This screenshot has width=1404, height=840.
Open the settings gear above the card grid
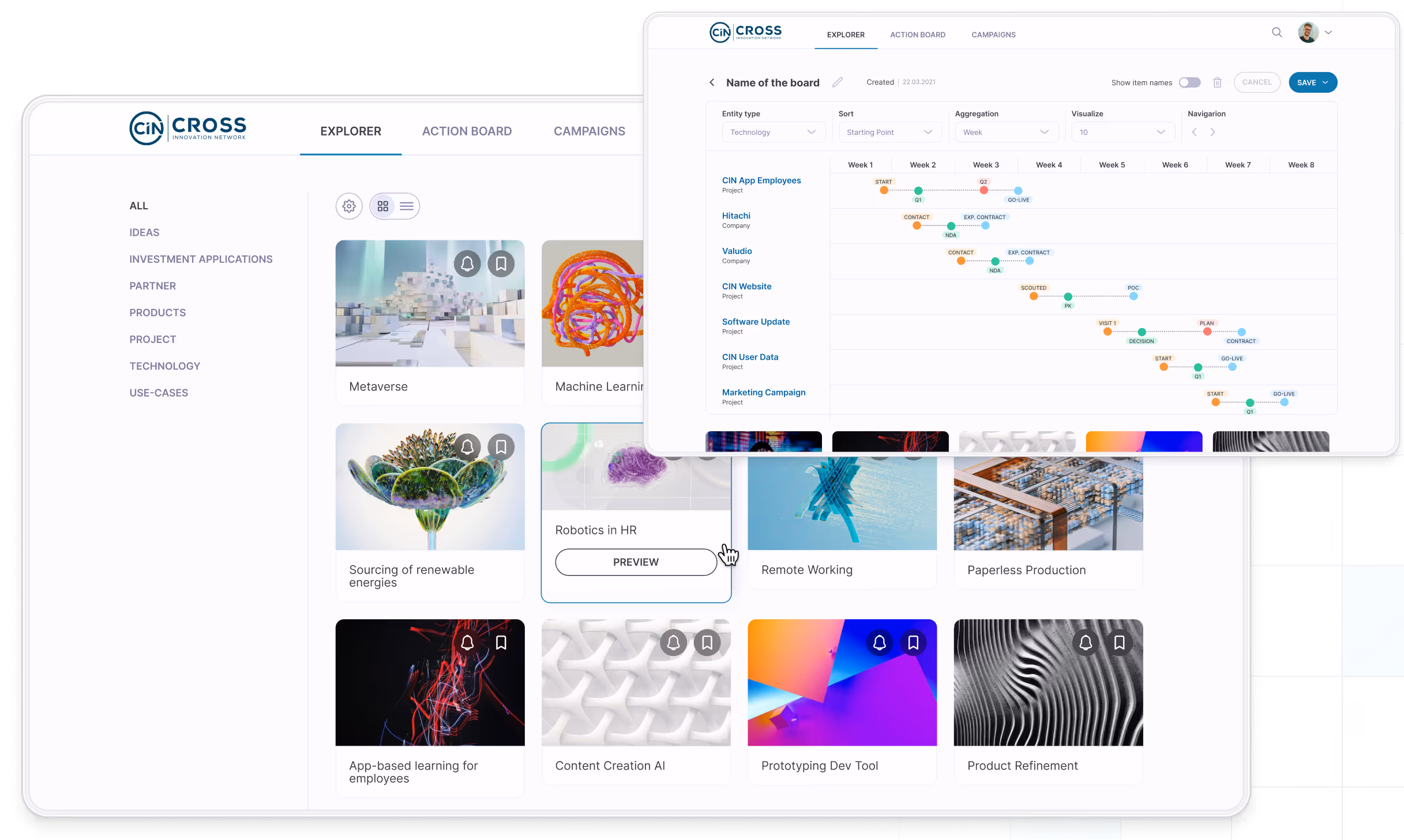(349, 206)
